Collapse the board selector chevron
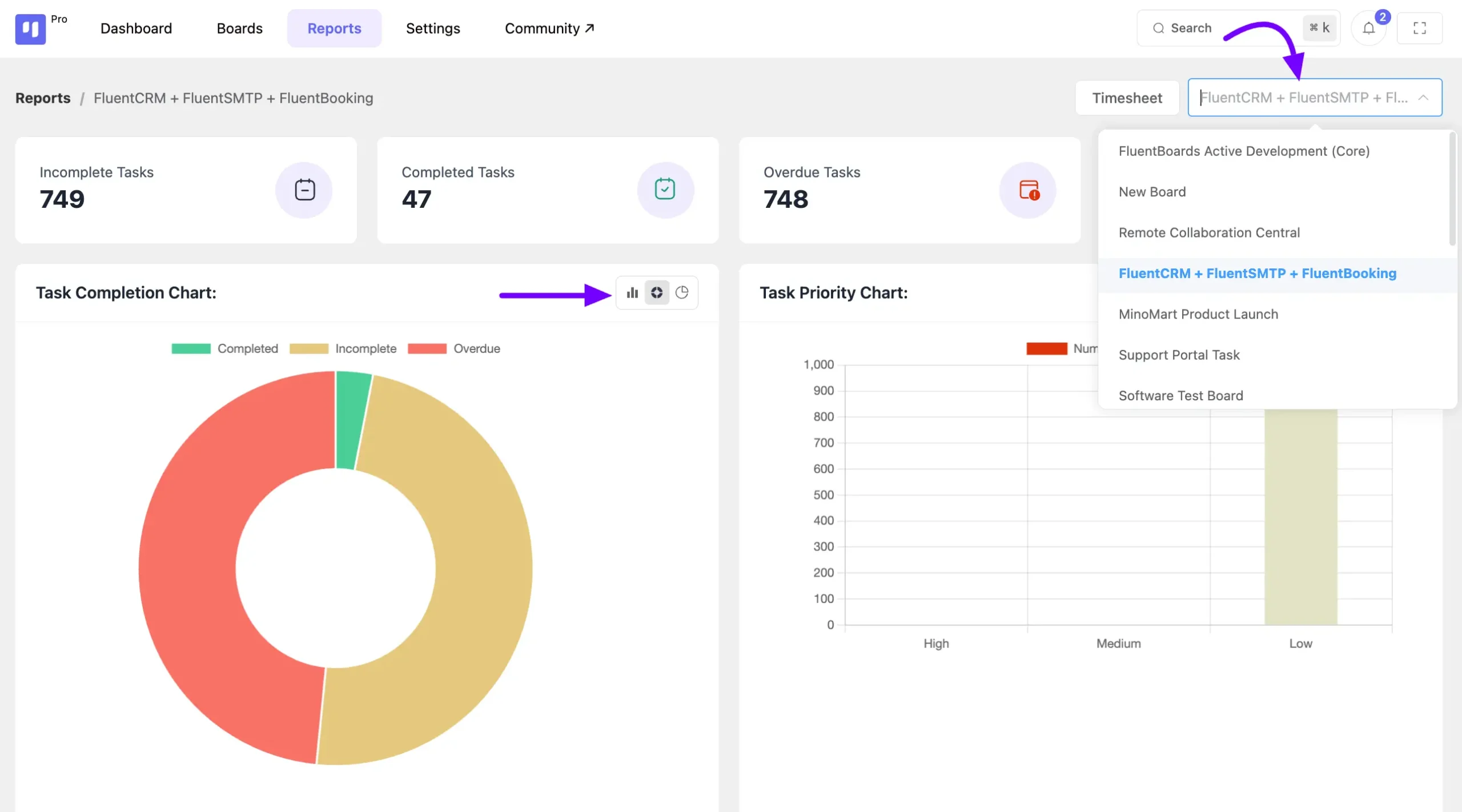Image resolution: width=1462 pixels, height=812 pixels. pyautogui.click(x=1423, y=98)
